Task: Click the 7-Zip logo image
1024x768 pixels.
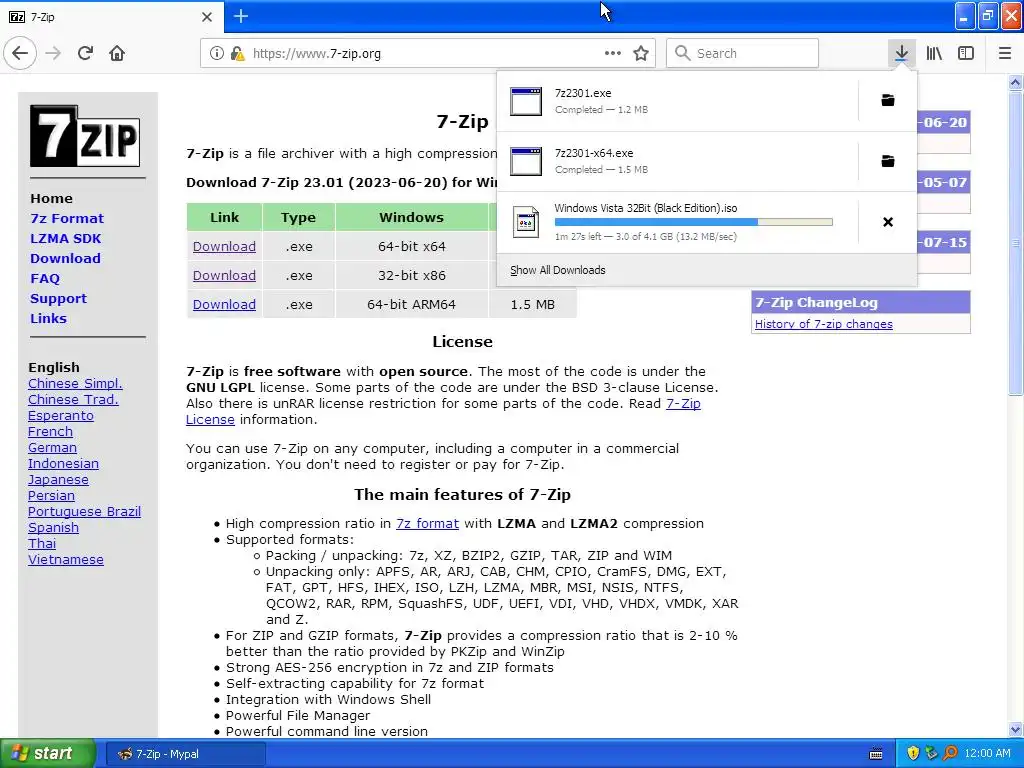Action: [85, 136]
